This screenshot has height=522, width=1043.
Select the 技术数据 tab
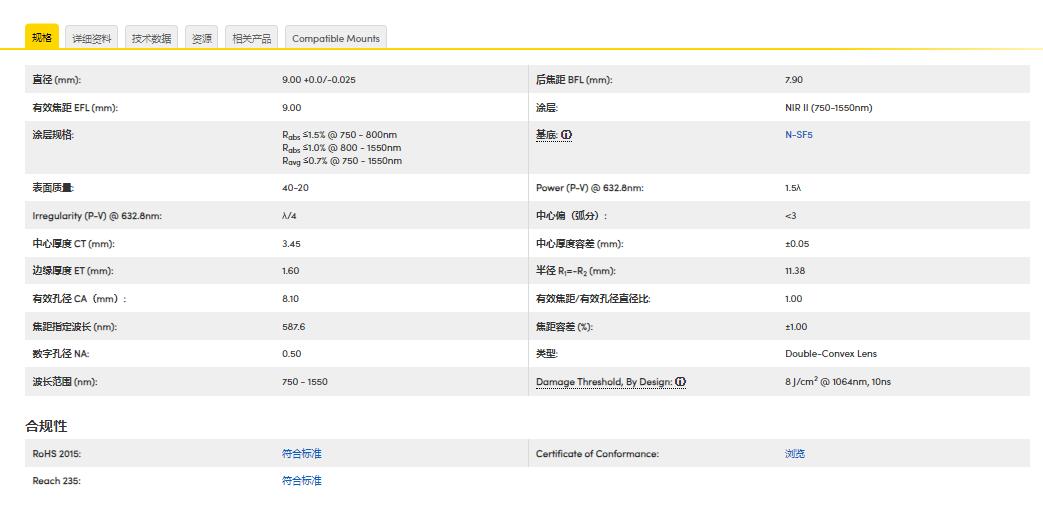(152, 39)
